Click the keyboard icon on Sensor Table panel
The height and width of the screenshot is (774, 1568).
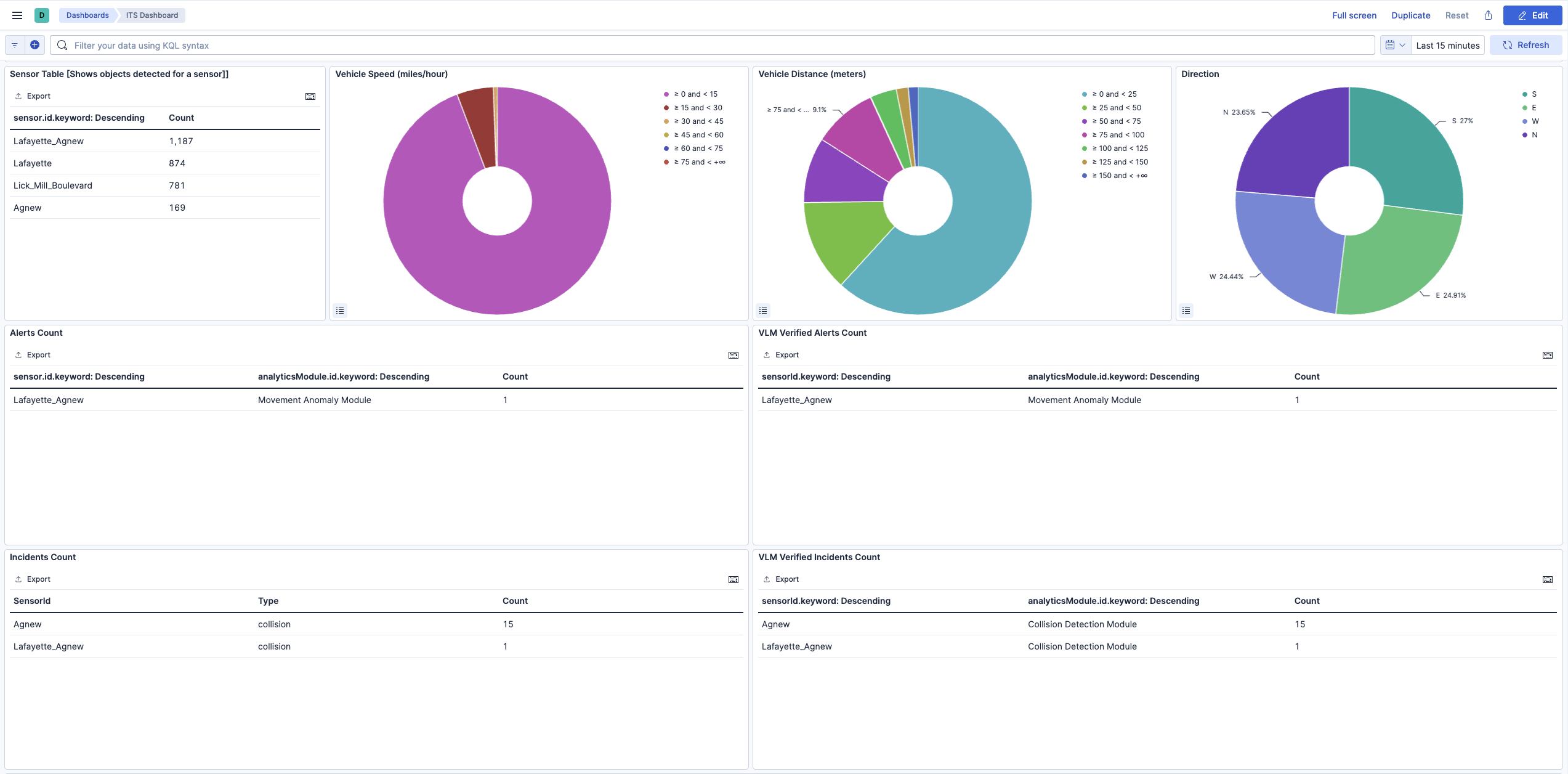click(310, 96)
